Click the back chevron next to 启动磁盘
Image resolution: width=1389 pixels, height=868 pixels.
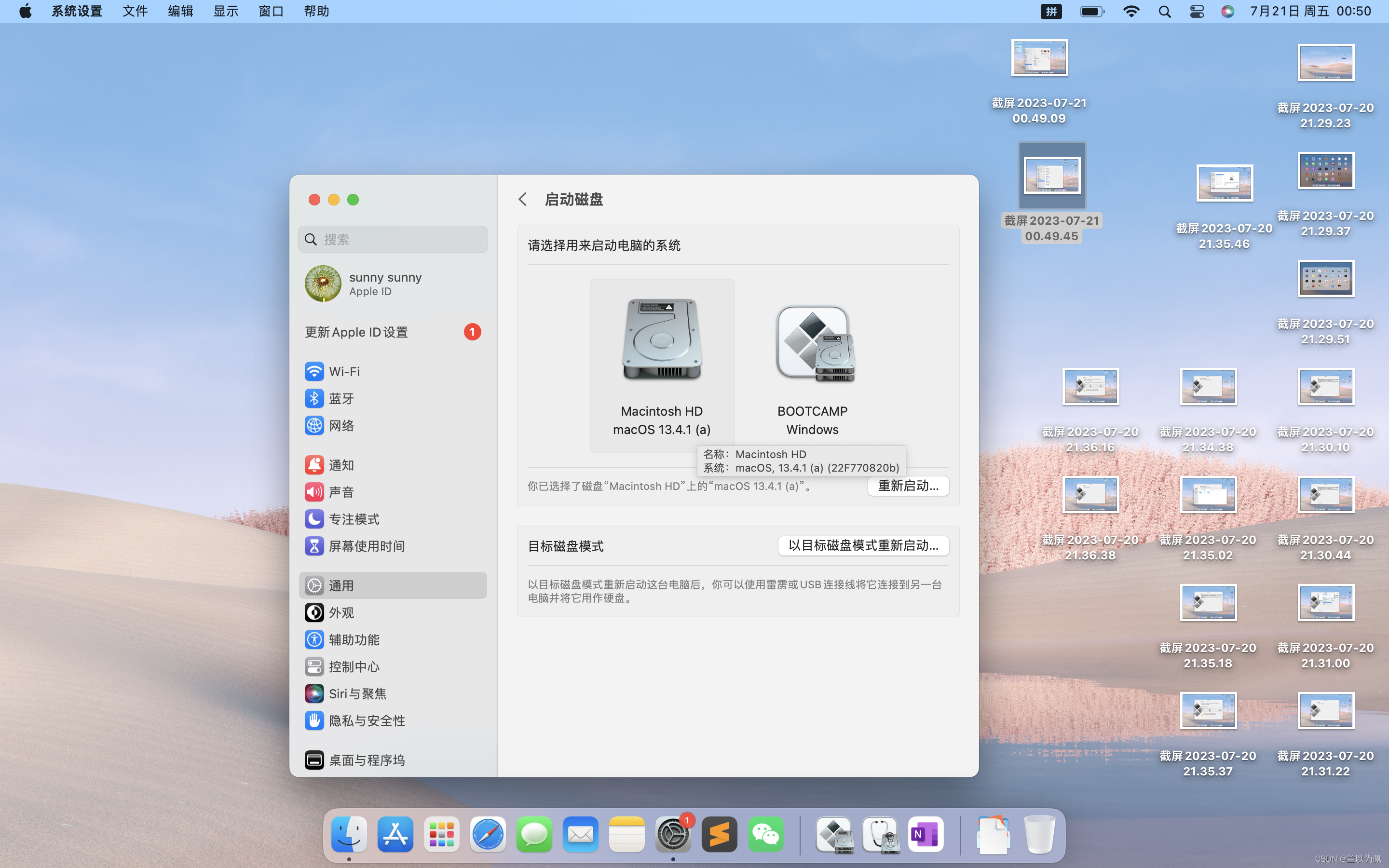coord(522,199)
